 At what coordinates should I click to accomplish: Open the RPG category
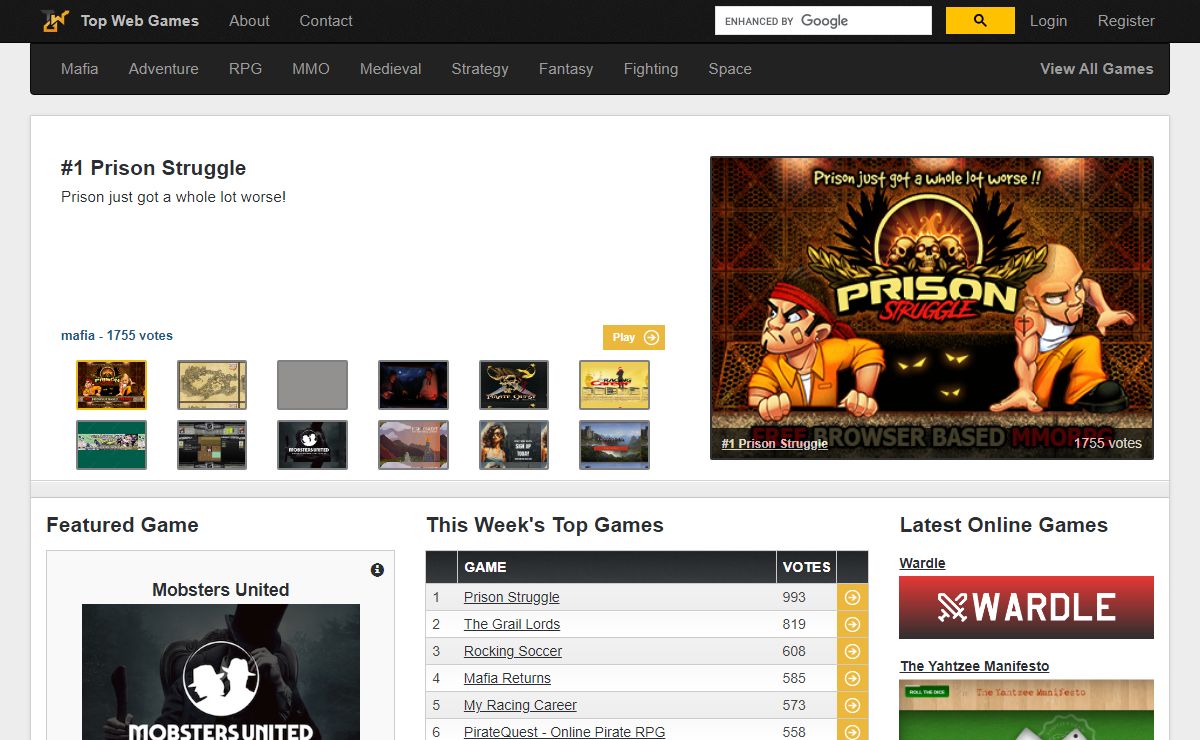pos(245,69)
